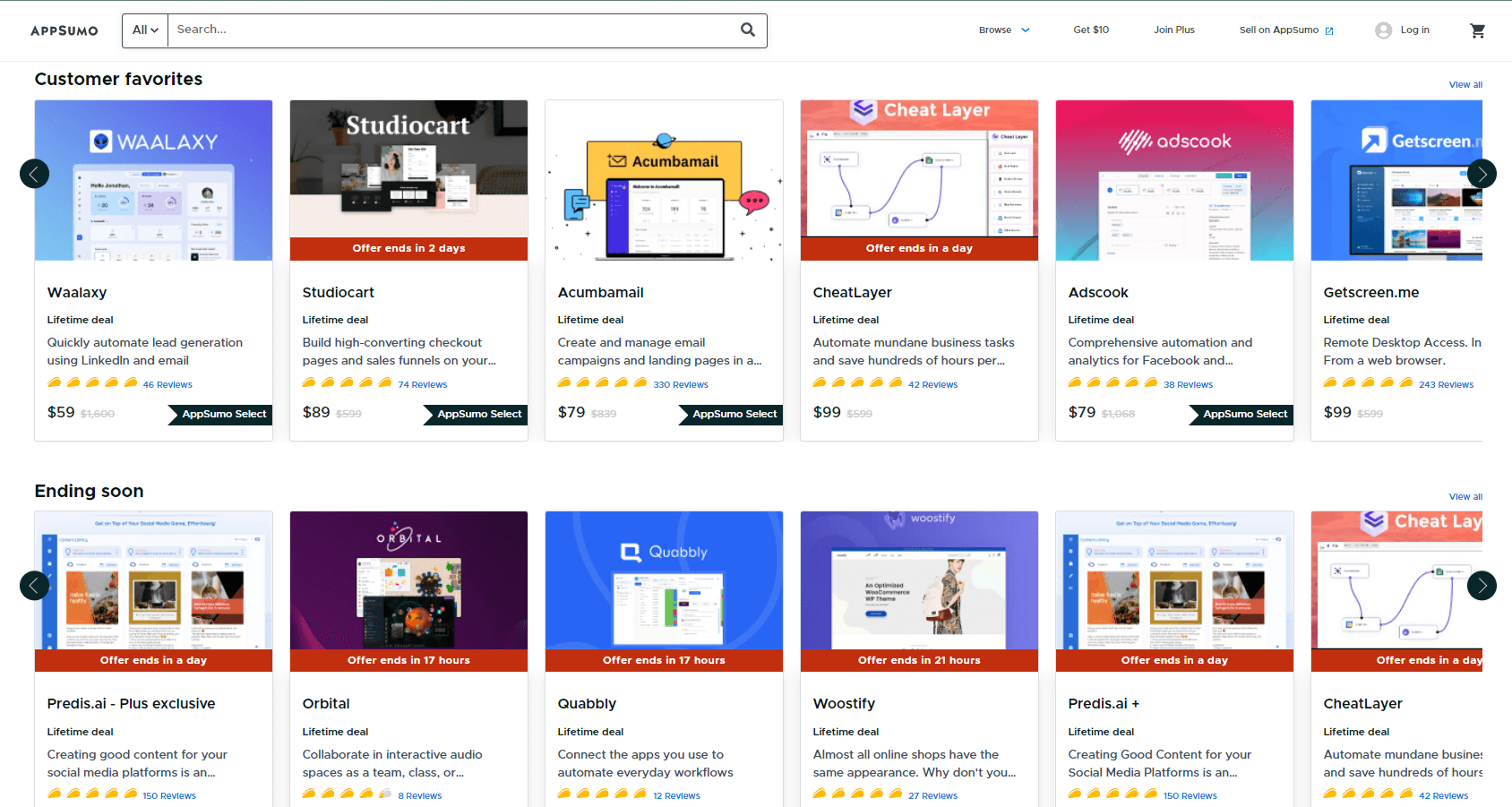Viewport: 1512px width, 807px height.
Task: Open 8 Reviews on Orbital
Action: point(420,796)
